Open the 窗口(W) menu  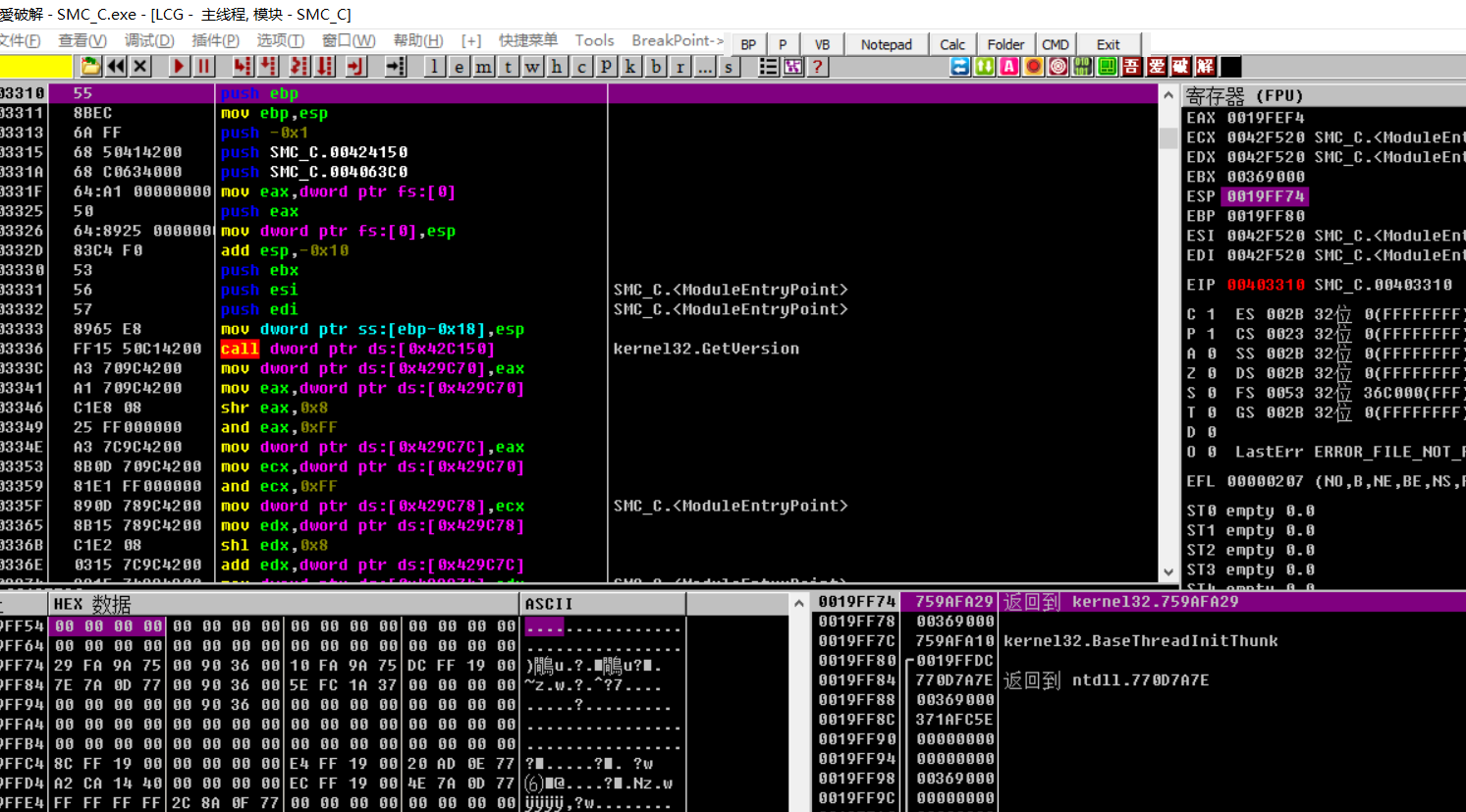(349, 40)
